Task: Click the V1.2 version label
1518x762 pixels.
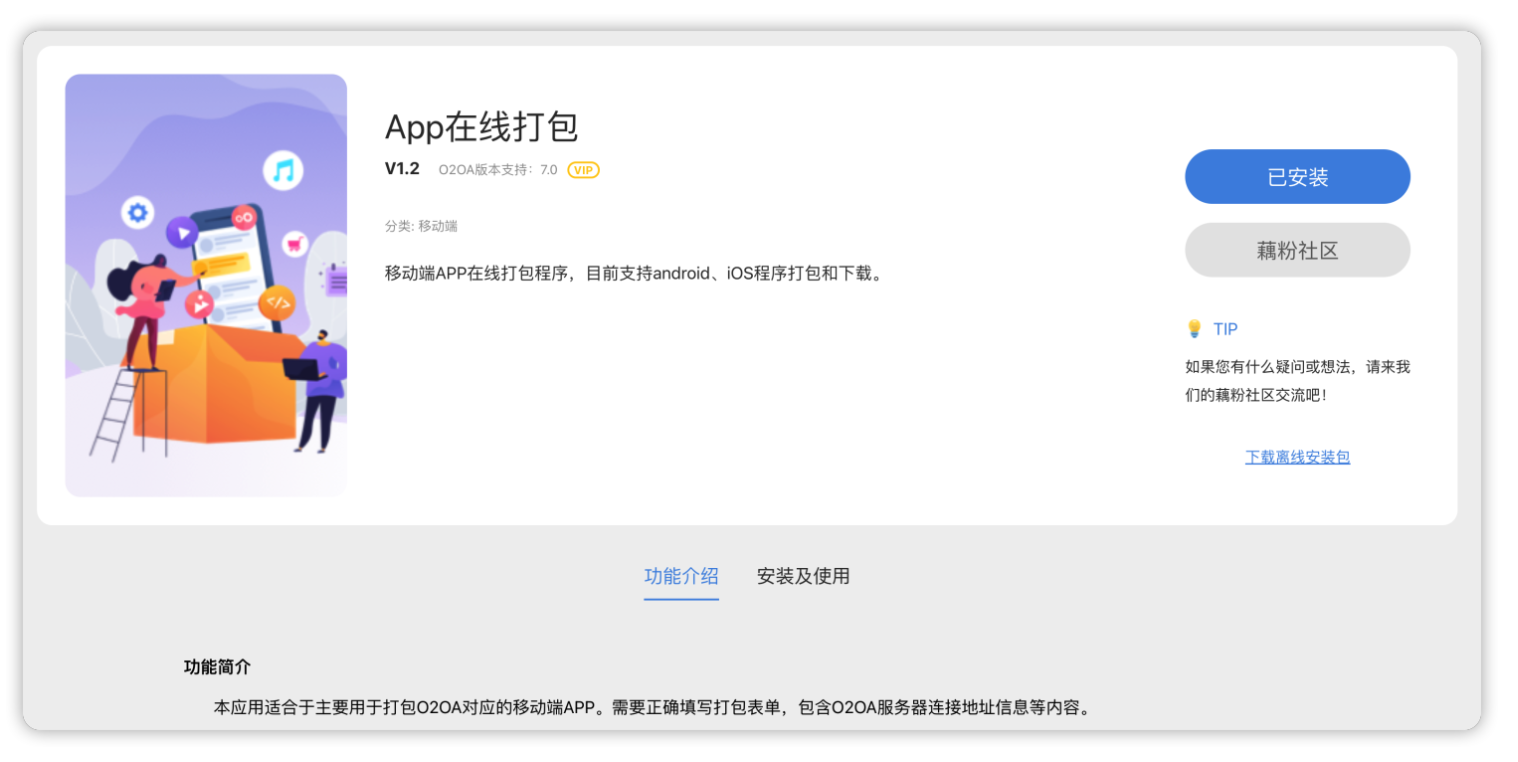Action: (402, 169)
